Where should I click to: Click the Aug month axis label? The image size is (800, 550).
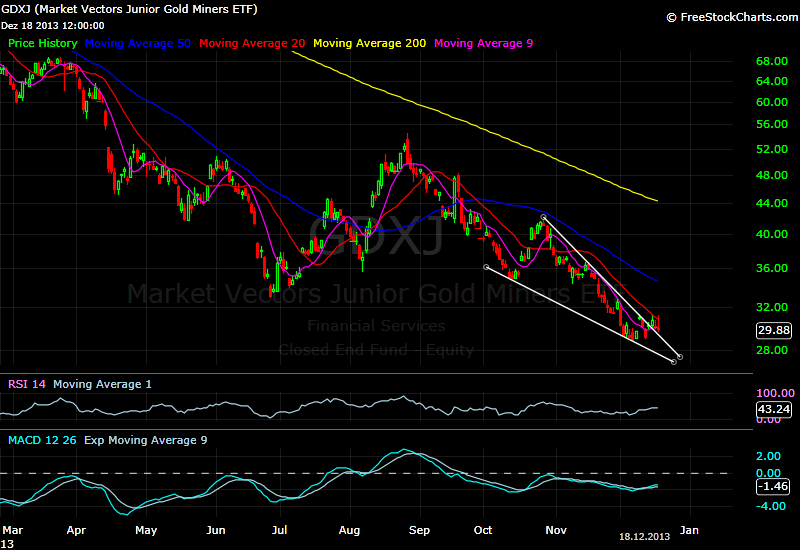[x=349, y=530]
